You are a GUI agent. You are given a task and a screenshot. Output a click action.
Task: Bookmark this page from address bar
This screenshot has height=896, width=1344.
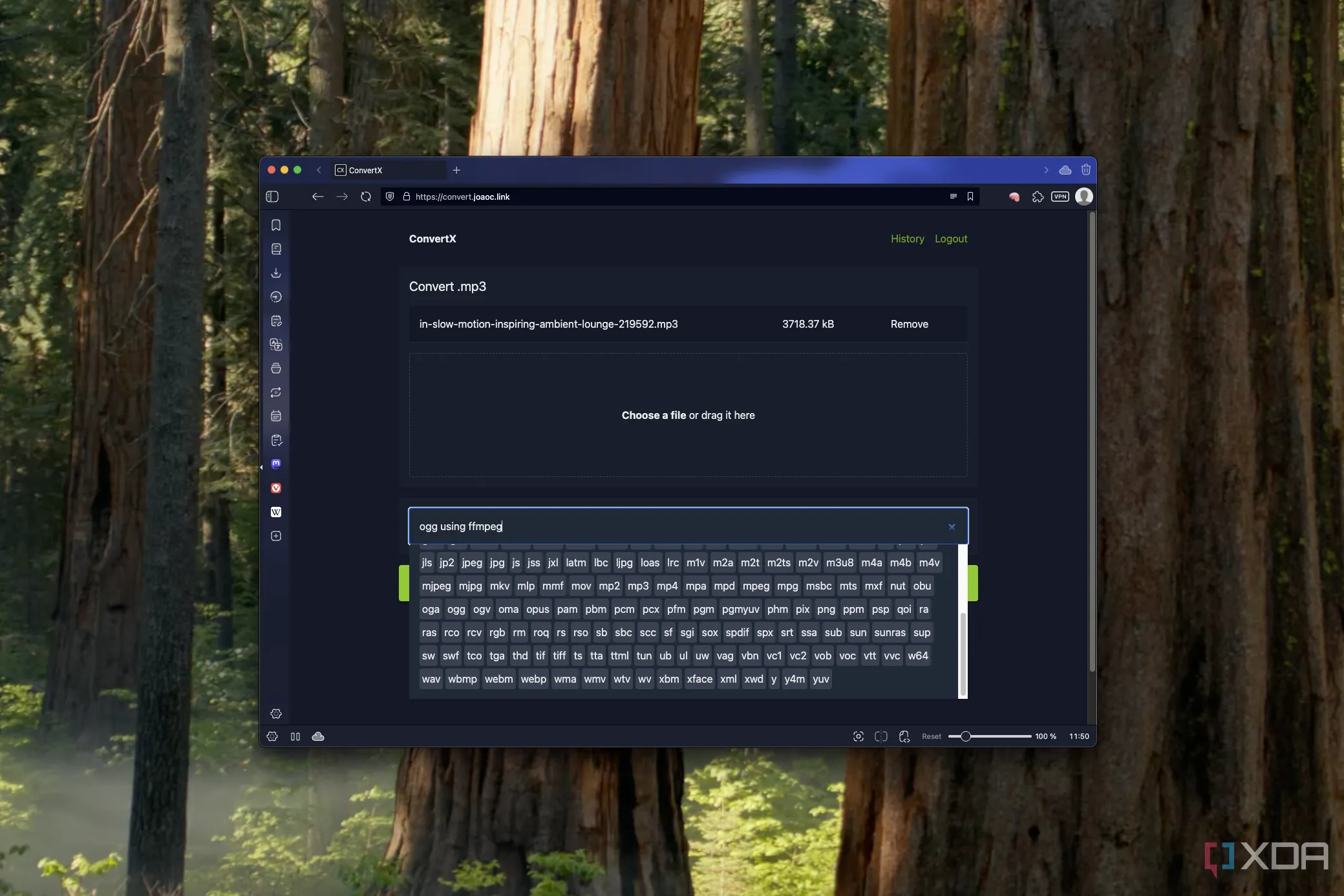[x=970, y=197]
